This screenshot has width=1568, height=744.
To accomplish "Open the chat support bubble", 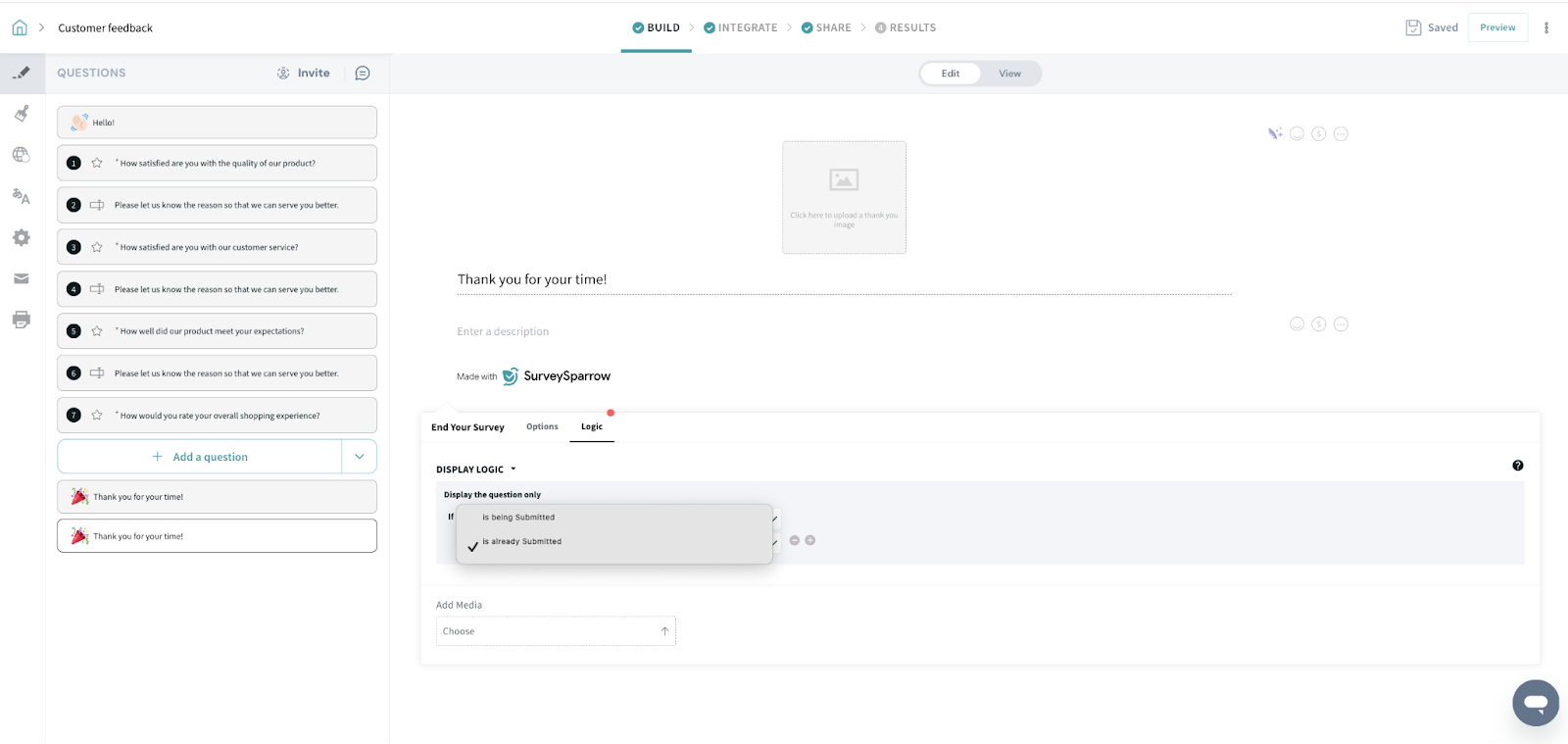I will coord(1535,703).
